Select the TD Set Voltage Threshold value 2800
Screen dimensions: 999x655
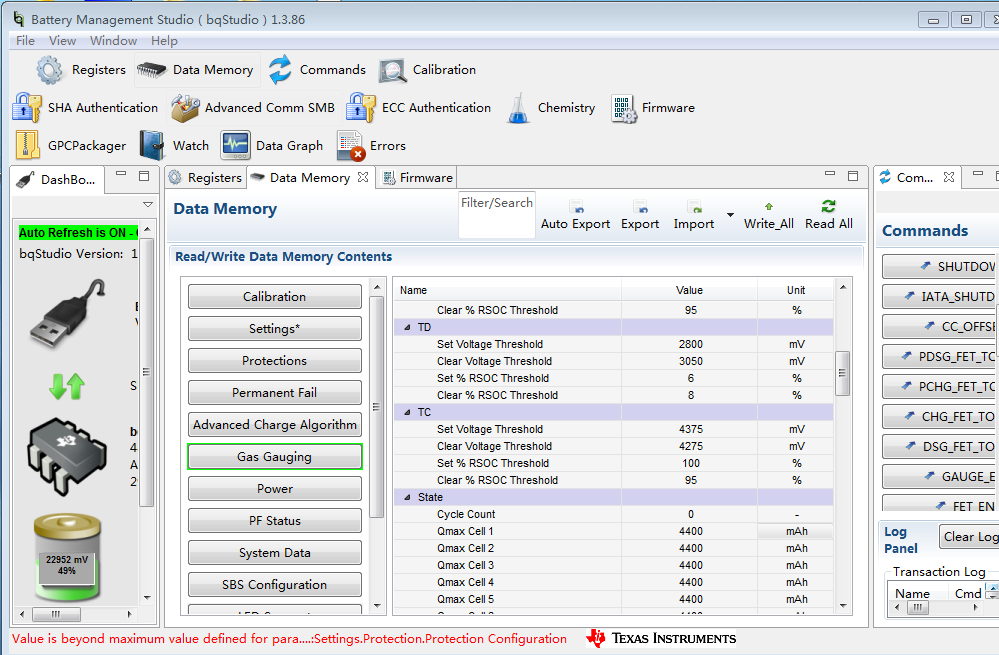pos(690,344)
